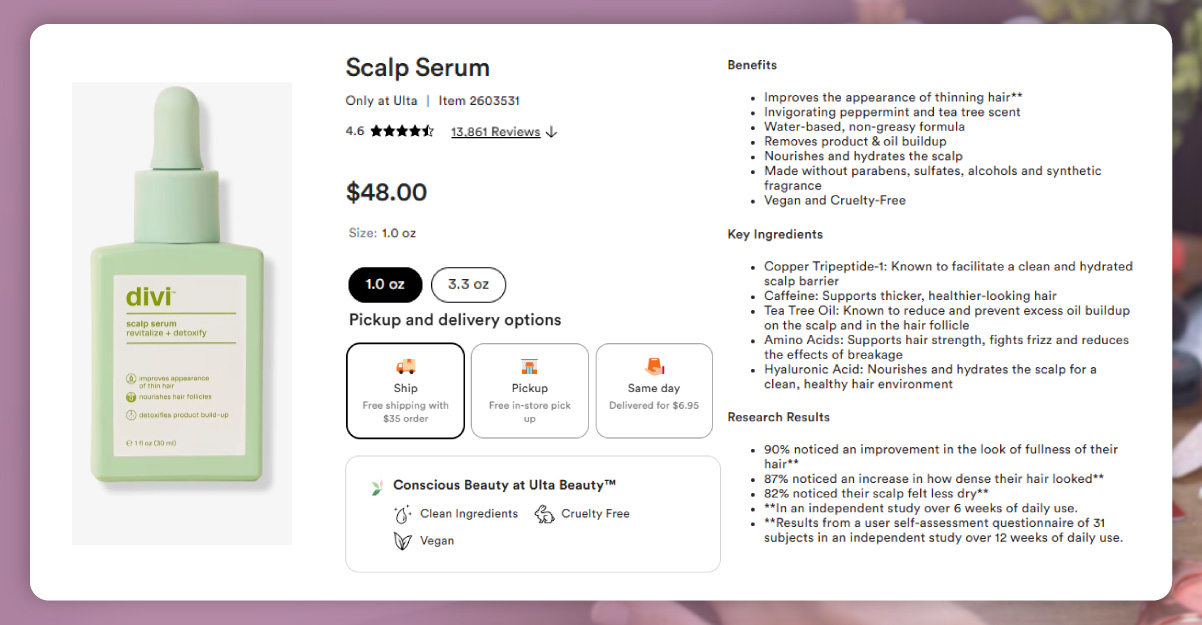The height and width of the screenshot is (625, 1202).
Task: Click the Cruelty Free bunny icon
Action: tap(543, 513)
